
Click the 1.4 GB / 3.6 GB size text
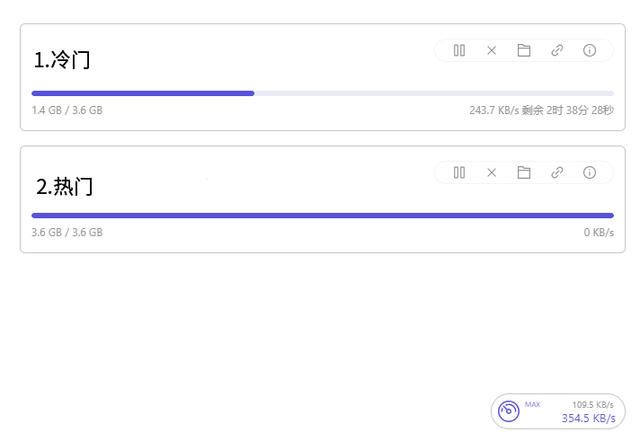pos(67,110)
